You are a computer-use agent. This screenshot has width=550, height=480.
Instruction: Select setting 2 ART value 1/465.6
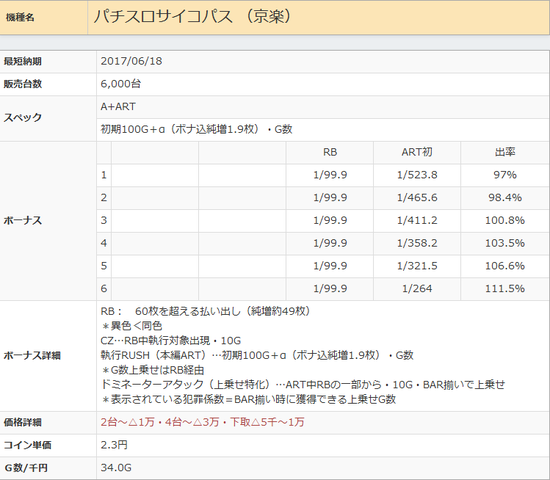pyautogui.click(x=417, y=198)
